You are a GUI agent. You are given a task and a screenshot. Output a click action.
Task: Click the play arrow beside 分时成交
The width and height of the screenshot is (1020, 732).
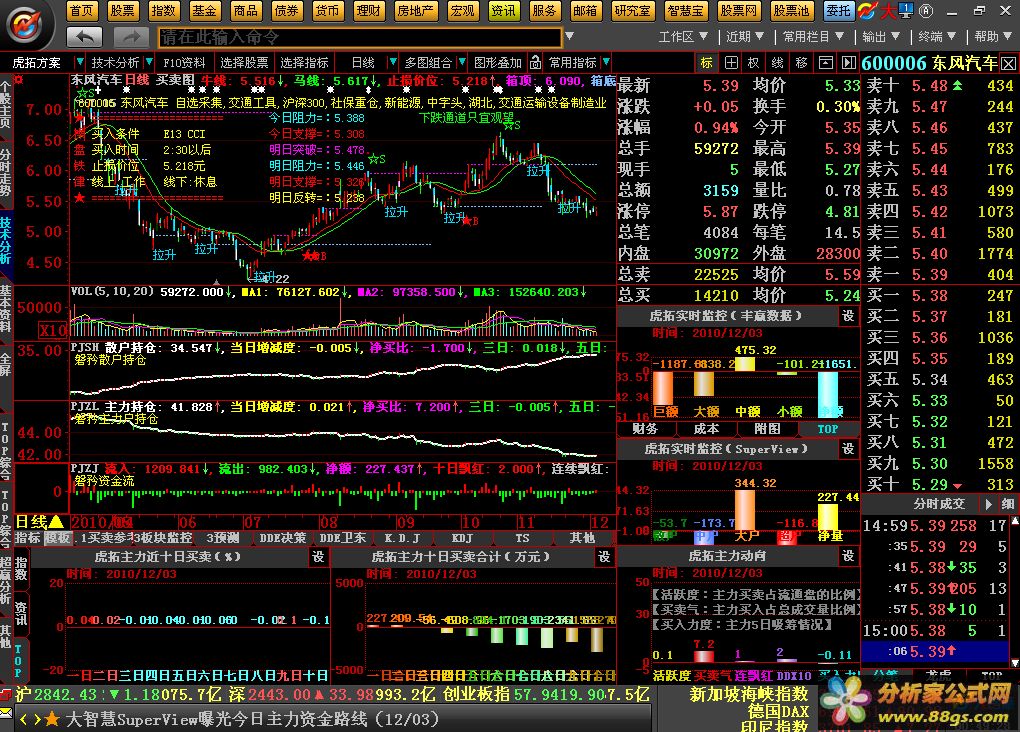(x=989, y=504)
